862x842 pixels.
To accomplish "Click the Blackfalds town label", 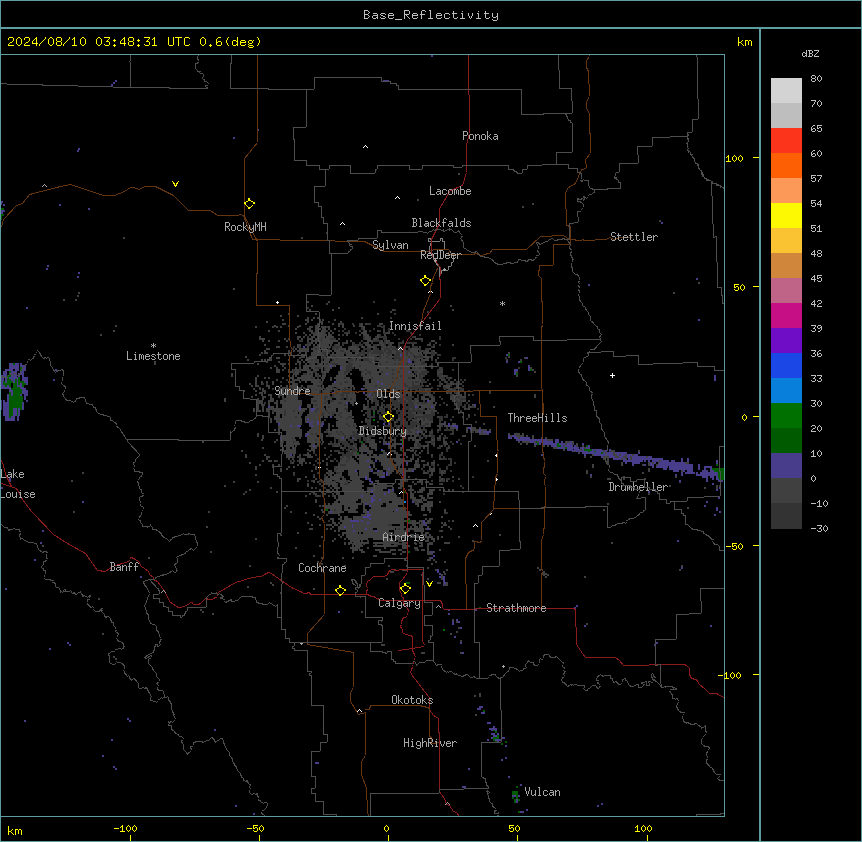I will click(x=441, y=223).
